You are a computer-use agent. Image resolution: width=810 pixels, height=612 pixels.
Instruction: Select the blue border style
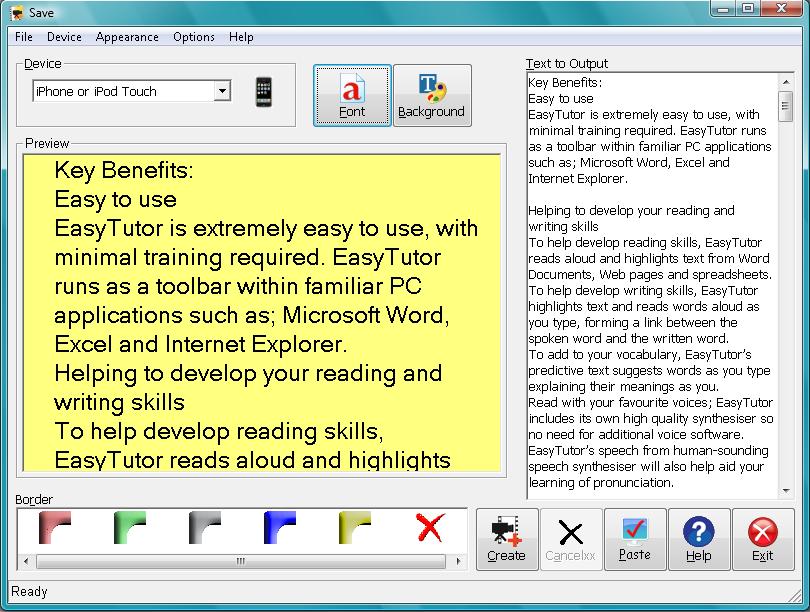click(x=279, y=528)
